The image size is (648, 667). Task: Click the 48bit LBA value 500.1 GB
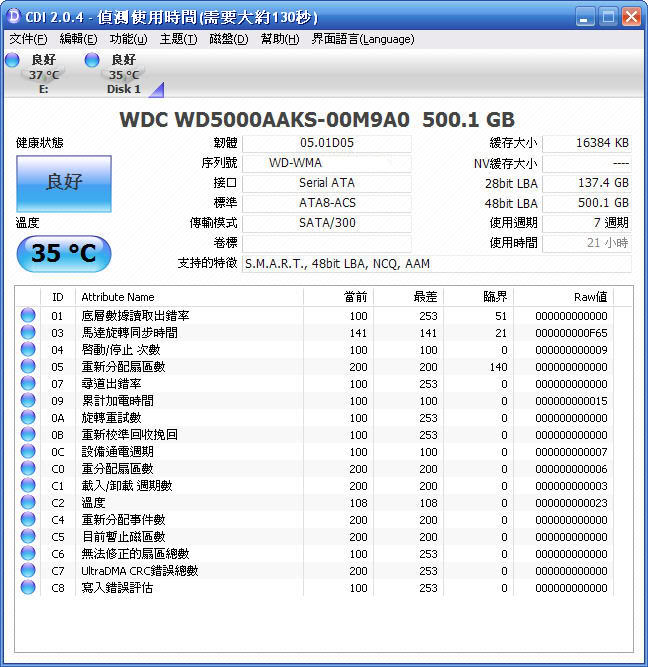[x=587, y=203]
